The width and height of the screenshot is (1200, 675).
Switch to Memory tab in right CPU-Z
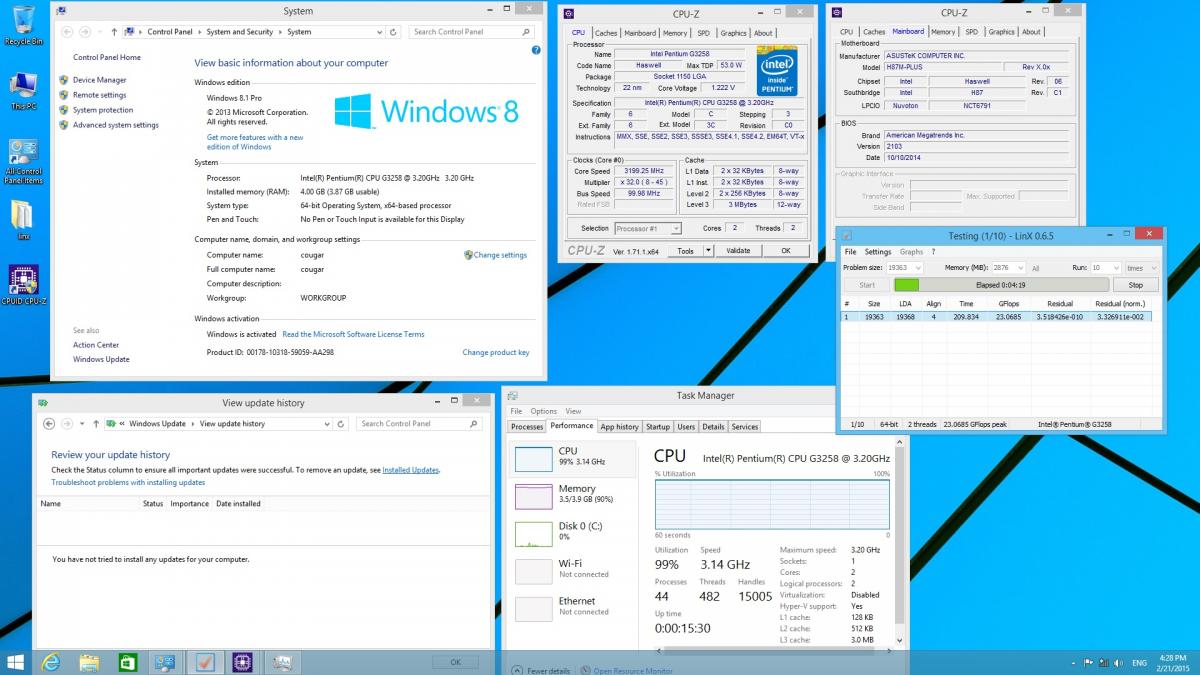point(943,32)
